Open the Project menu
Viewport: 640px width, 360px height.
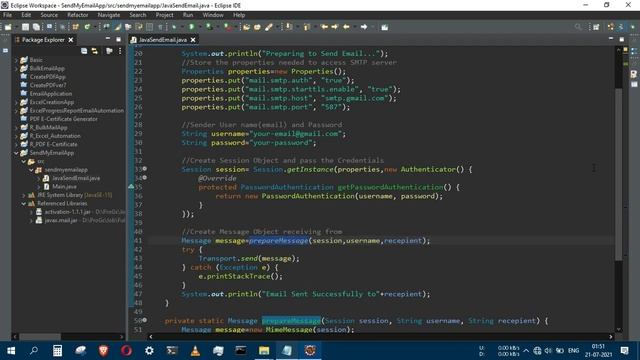tap(164, 15)
